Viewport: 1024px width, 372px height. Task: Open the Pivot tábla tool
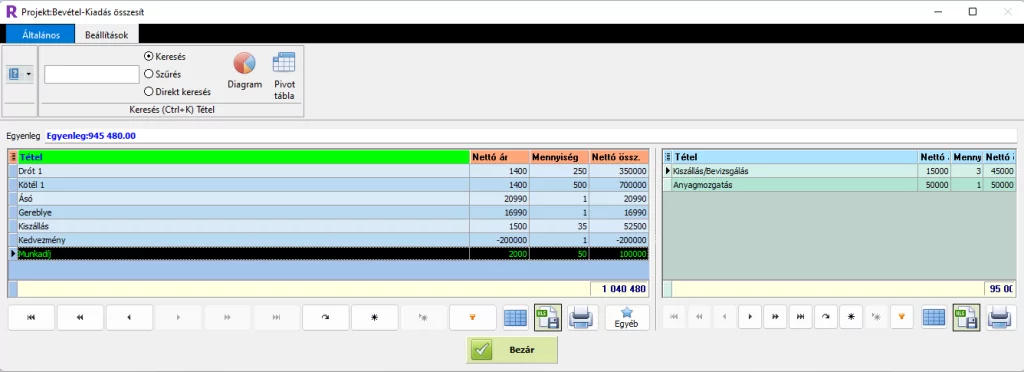point(284,75)
